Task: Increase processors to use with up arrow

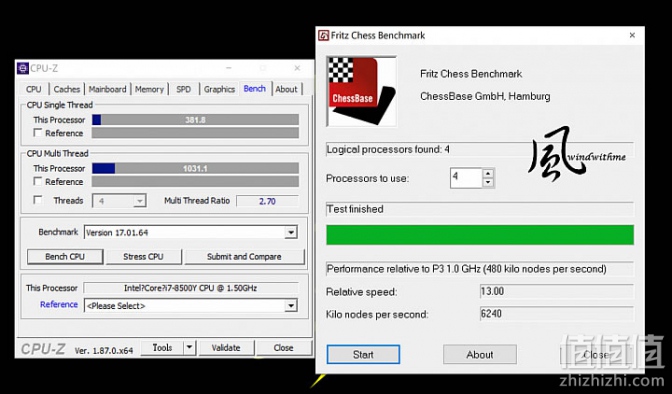Action: 488,173
